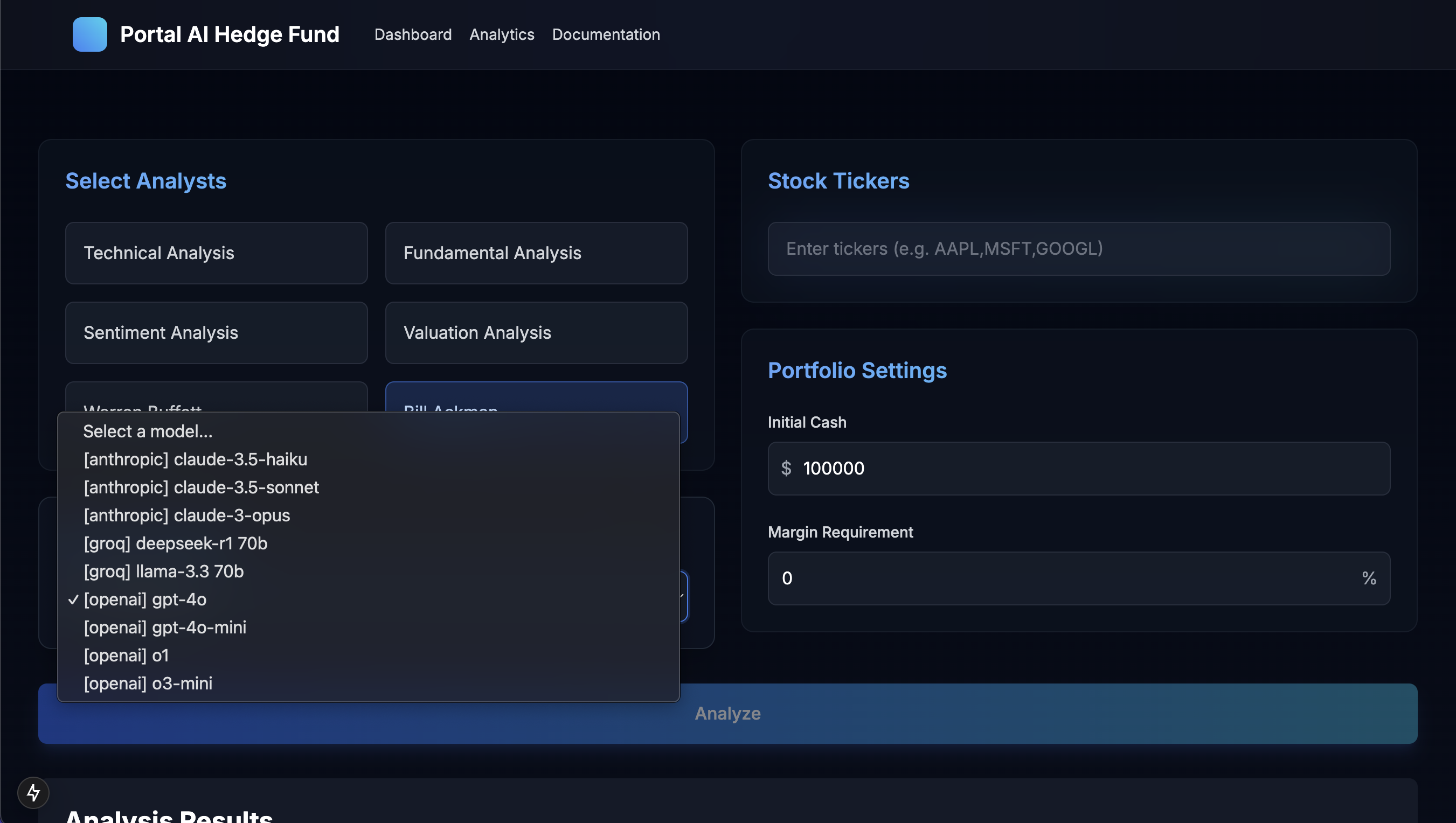Toggle the Technical Analysis analyst

point(216,253)
